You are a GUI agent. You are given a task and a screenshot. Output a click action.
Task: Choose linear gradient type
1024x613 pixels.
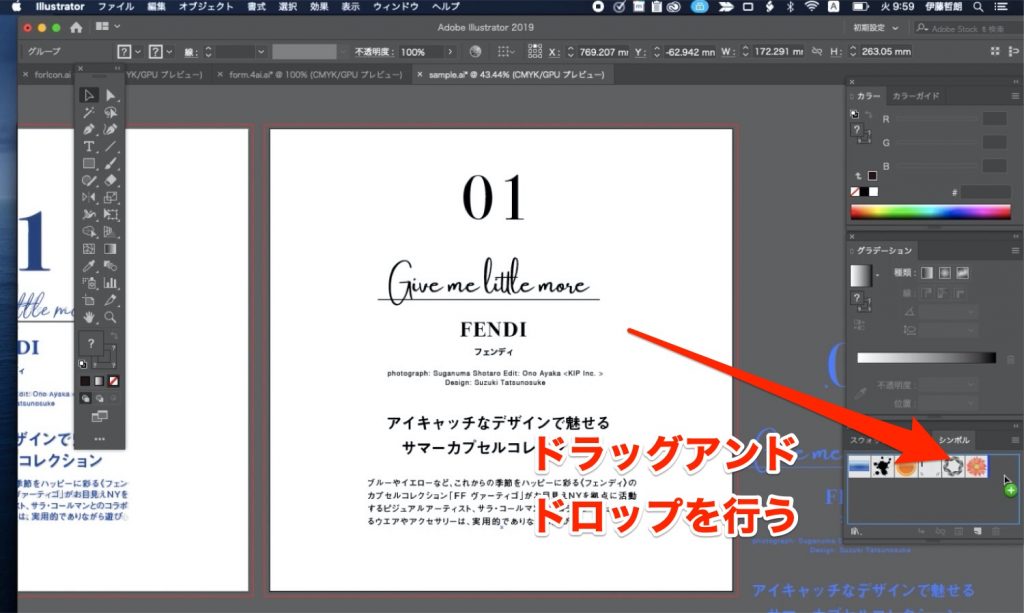pos(927,273)
